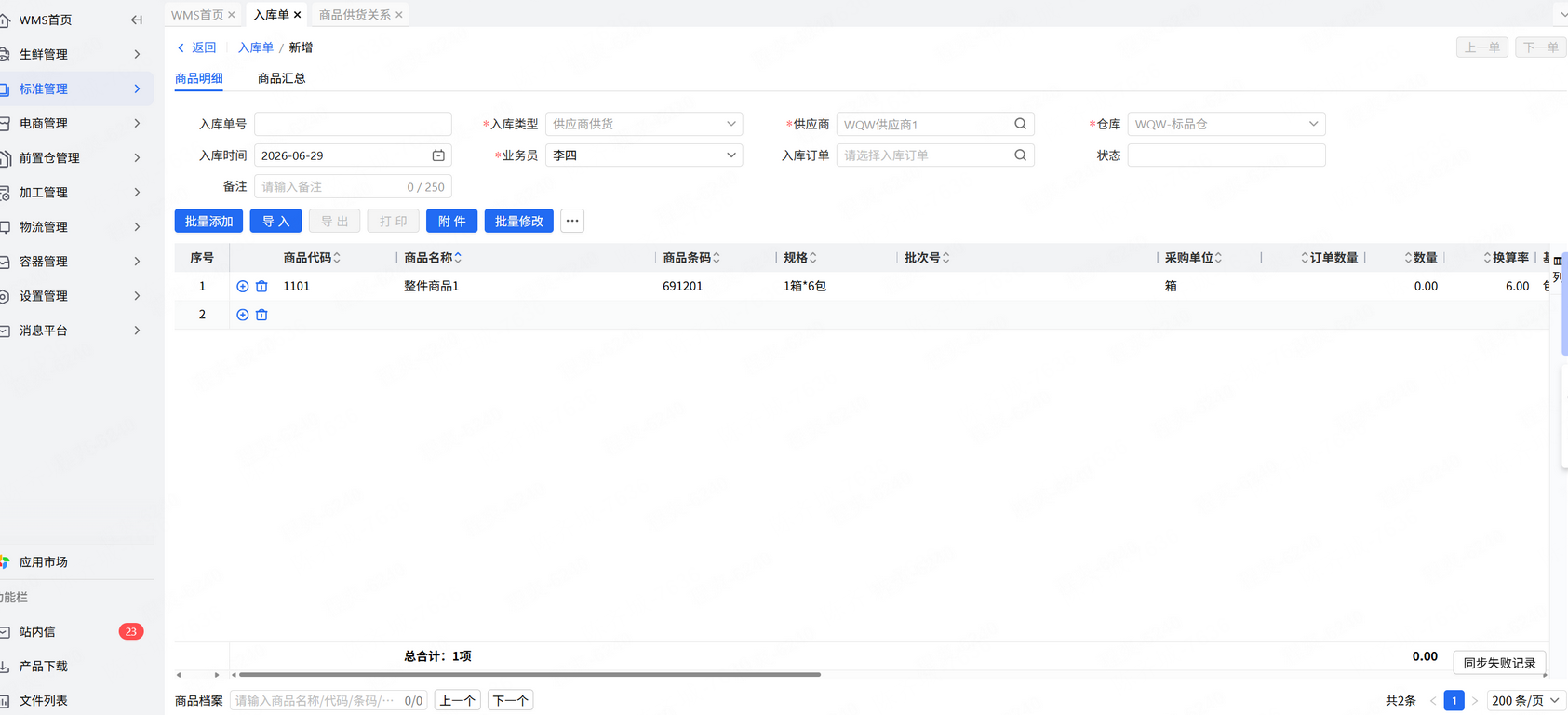Viewport: 1568px width, 715px height.
Task: Sort by 商品条码 column arrows
Action: point(717,258)
